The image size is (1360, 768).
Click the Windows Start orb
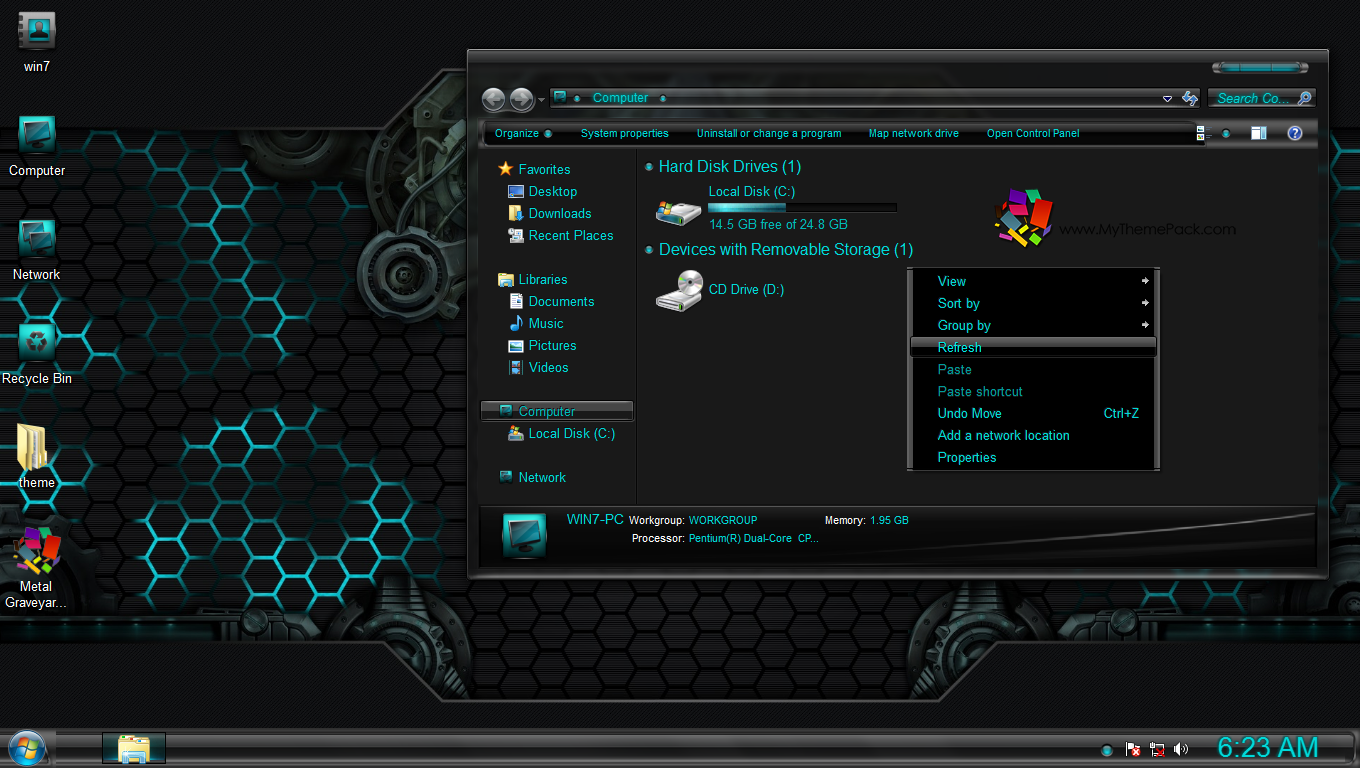pyautogui.click(x=27, y=748)
